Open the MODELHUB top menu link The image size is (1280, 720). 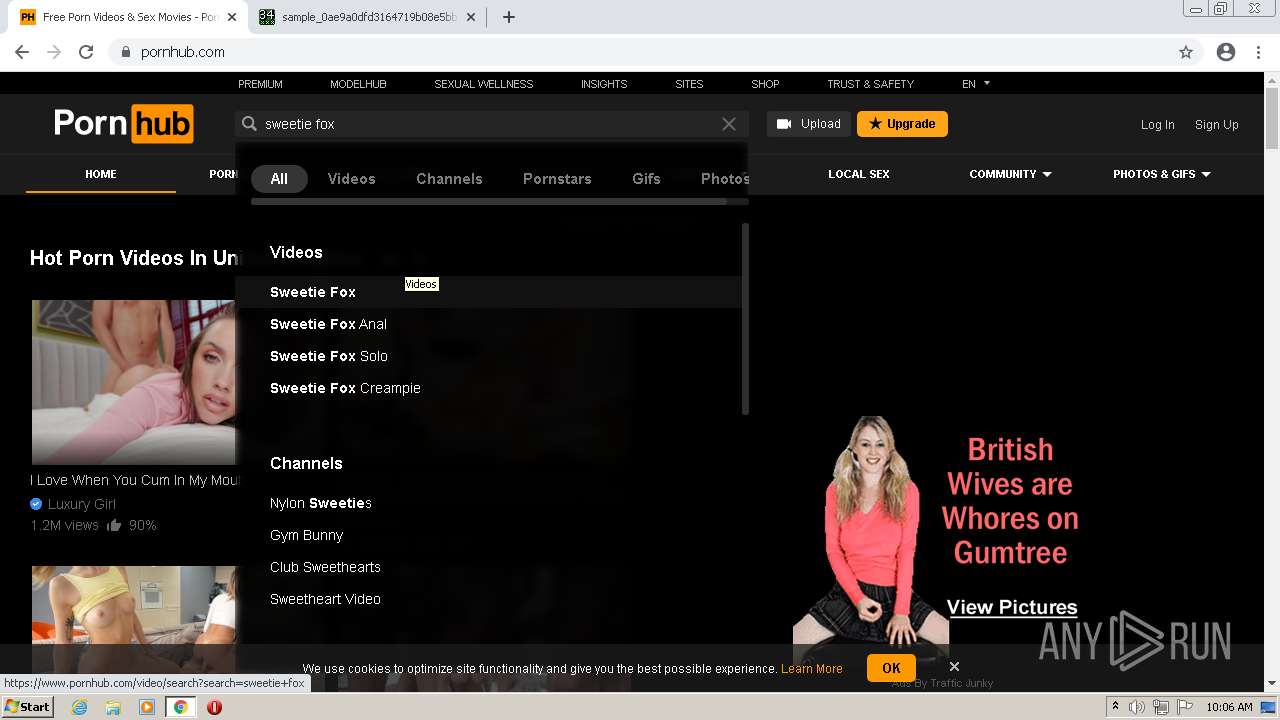[358, 84]
